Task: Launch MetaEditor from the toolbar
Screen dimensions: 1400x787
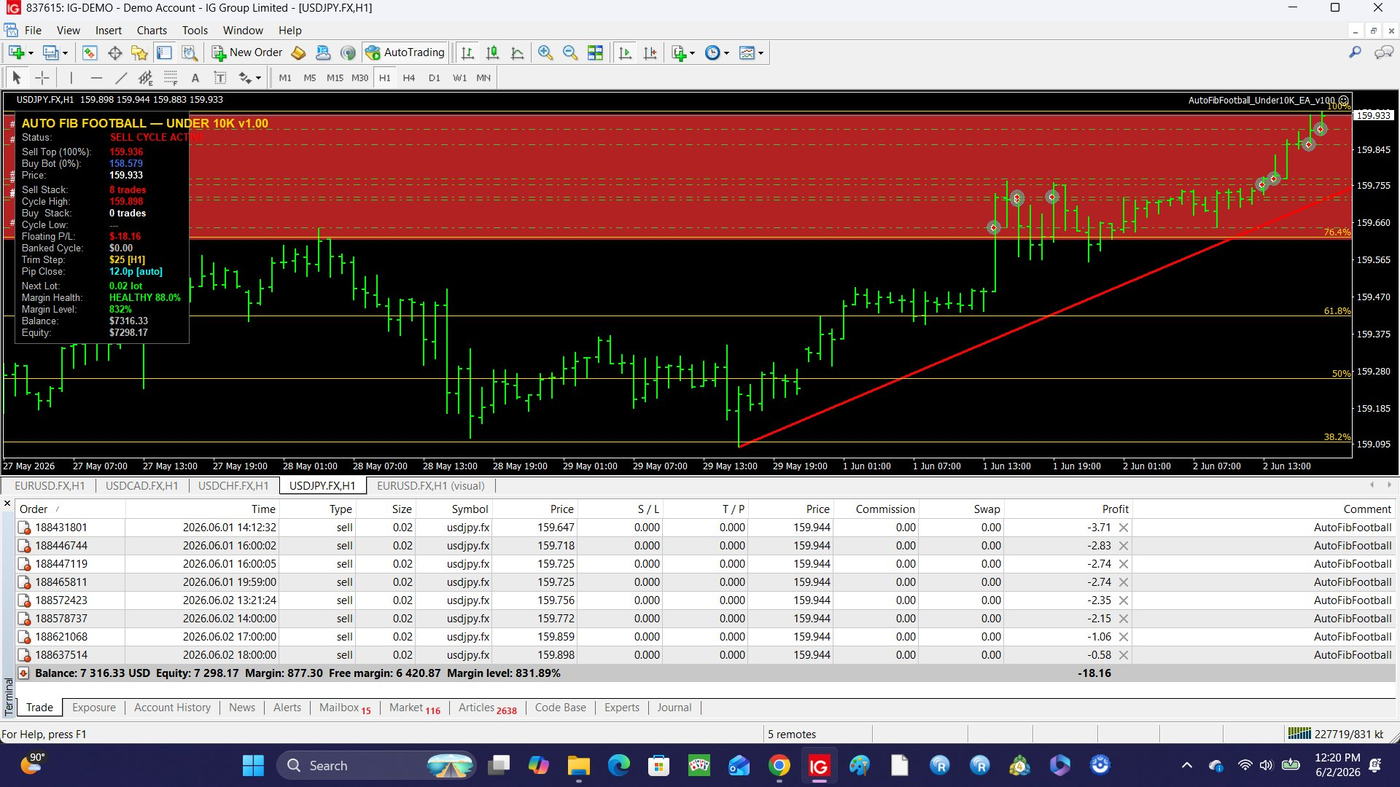Action: 298,52
